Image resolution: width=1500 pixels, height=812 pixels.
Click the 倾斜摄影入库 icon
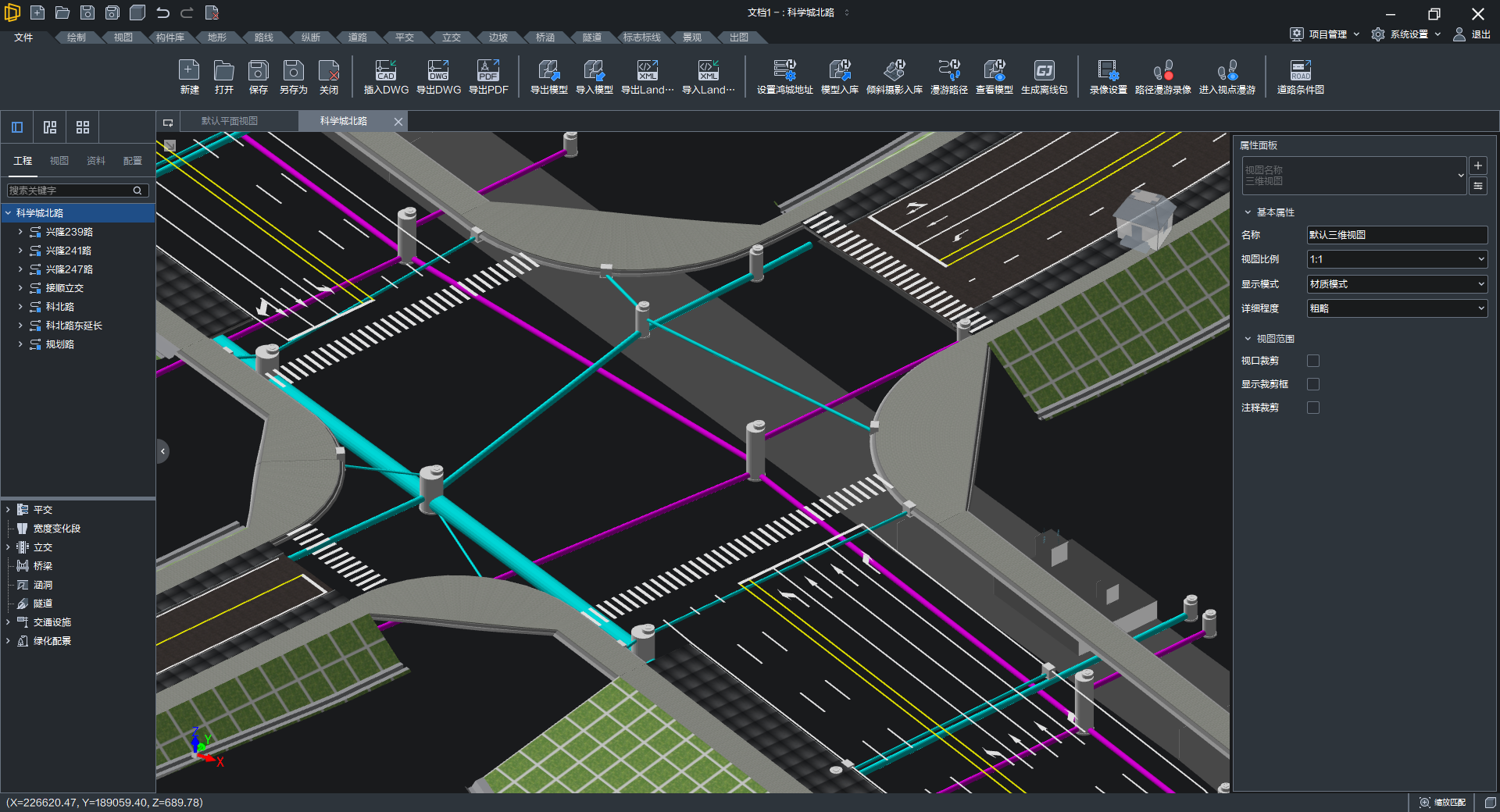point(894,77)
